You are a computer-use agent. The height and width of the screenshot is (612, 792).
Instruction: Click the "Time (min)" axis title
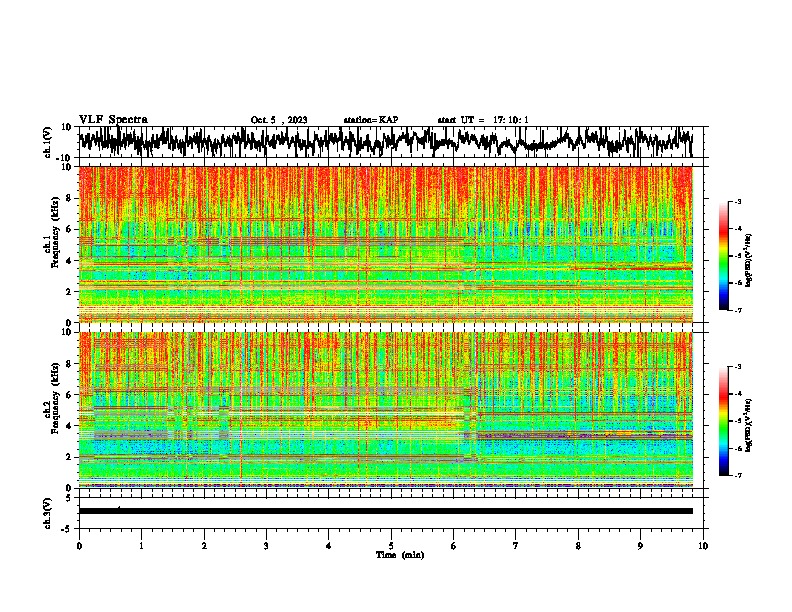point(400,555)
